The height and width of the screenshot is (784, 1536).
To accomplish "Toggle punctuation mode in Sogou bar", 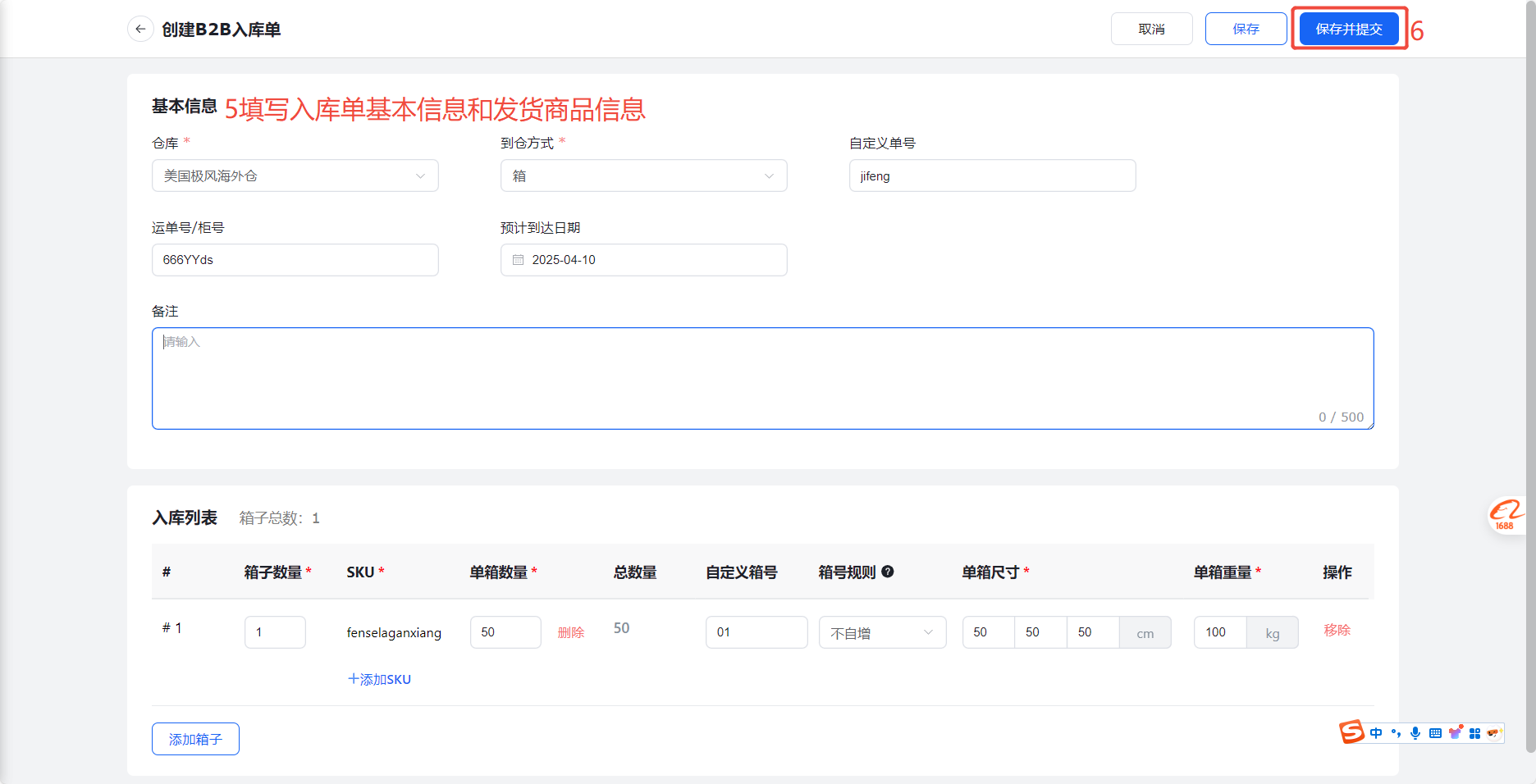I will (x=1396, y=733).
